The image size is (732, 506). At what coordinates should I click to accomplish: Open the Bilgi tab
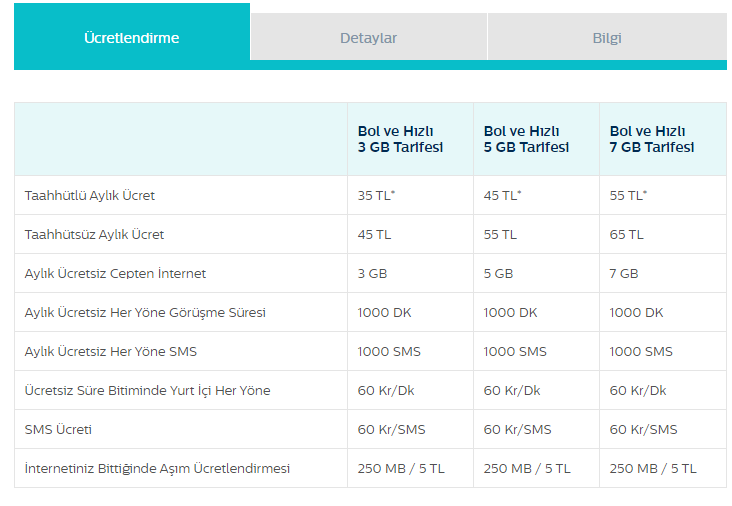point(607,37)
